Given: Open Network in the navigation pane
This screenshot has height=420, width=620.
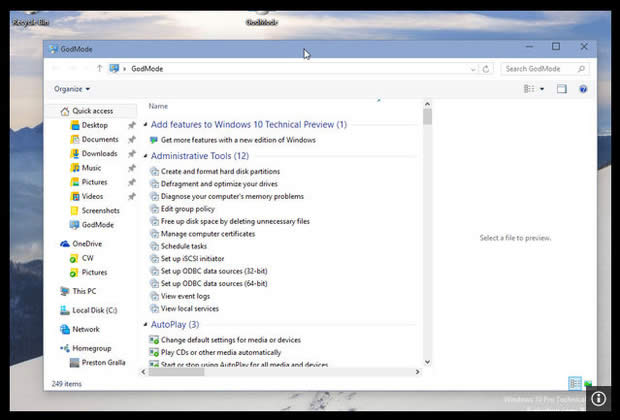Looking at the screenshot, I should (86, 329).
